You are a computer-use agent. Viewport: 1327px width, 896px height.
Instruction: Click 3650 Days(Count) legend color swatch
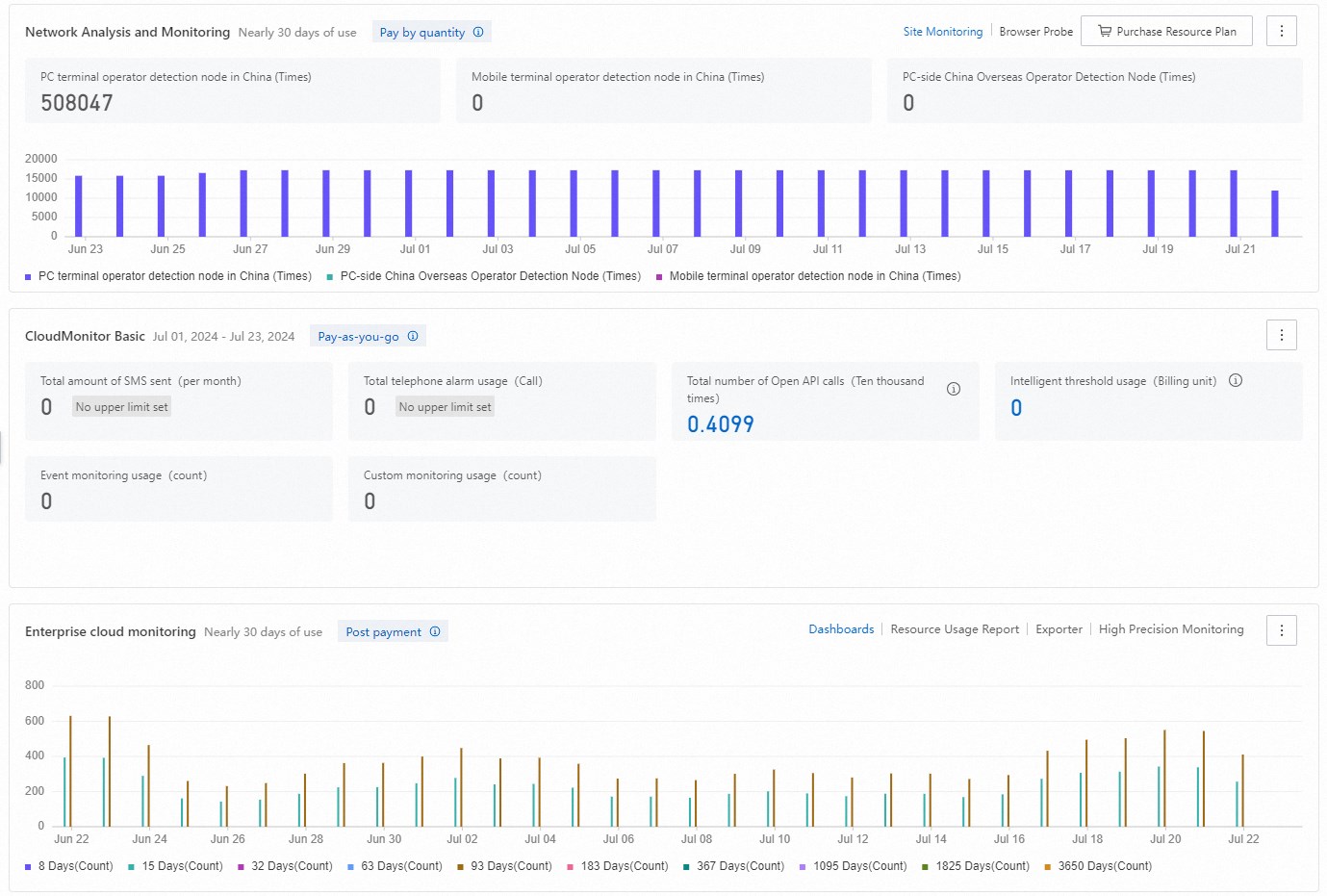[1048, 867]
